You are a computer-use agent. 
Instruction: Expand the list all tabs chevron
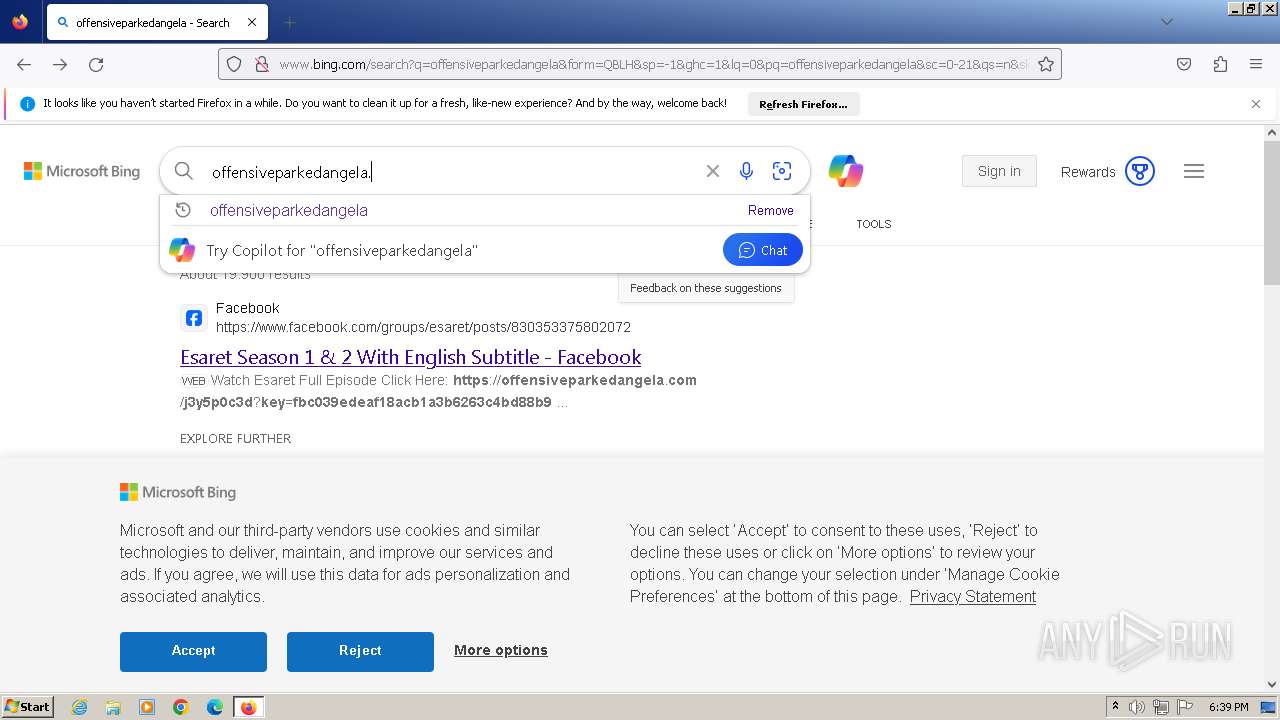point(1166,22)
